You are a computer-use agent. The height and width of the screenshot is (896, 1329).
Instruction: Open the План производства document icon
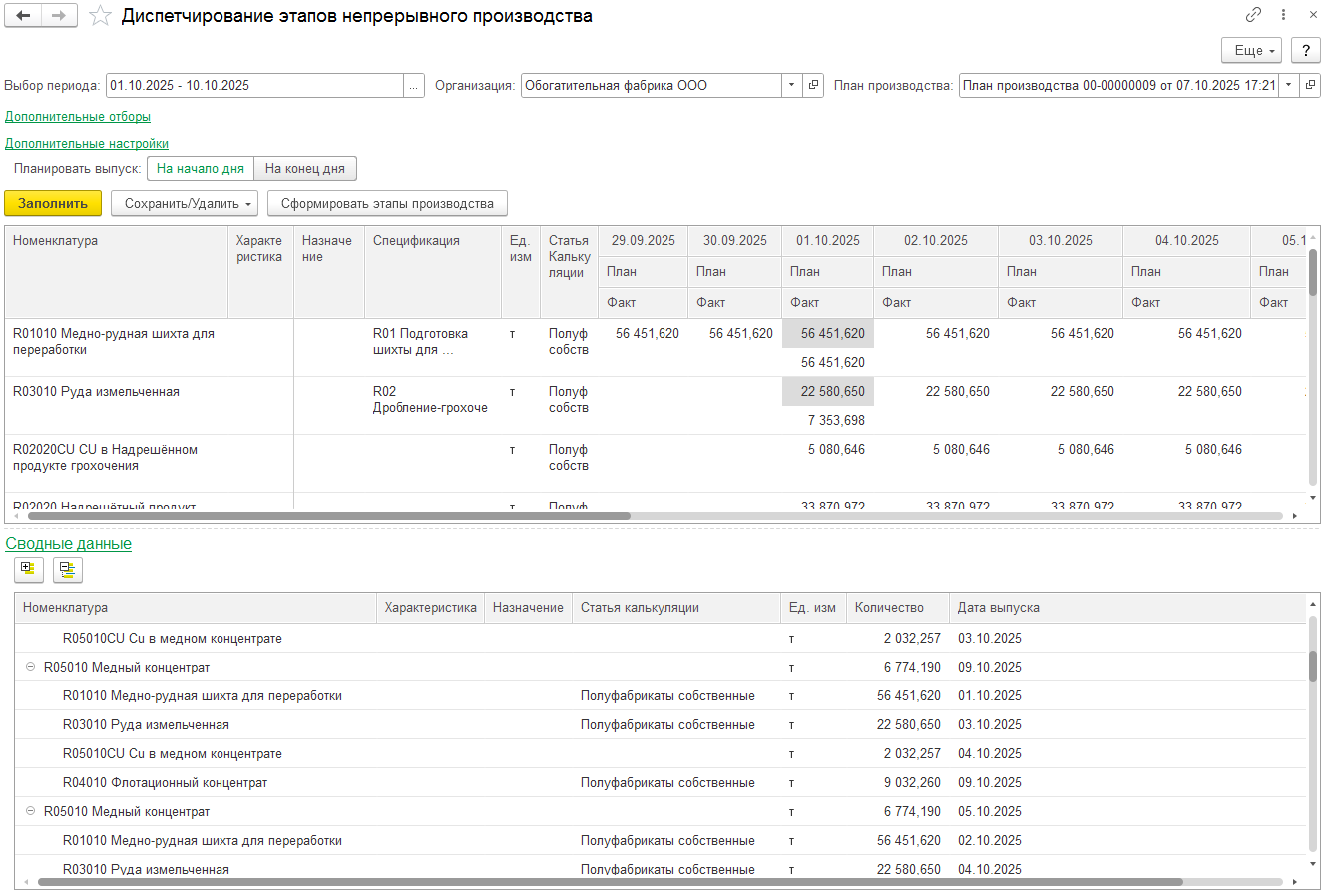click(x=1310, y=86)
